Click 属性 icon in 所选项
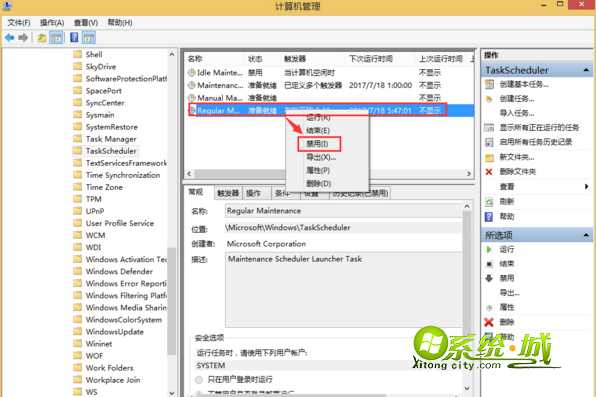596x397 pixels. tap(489, 308)
